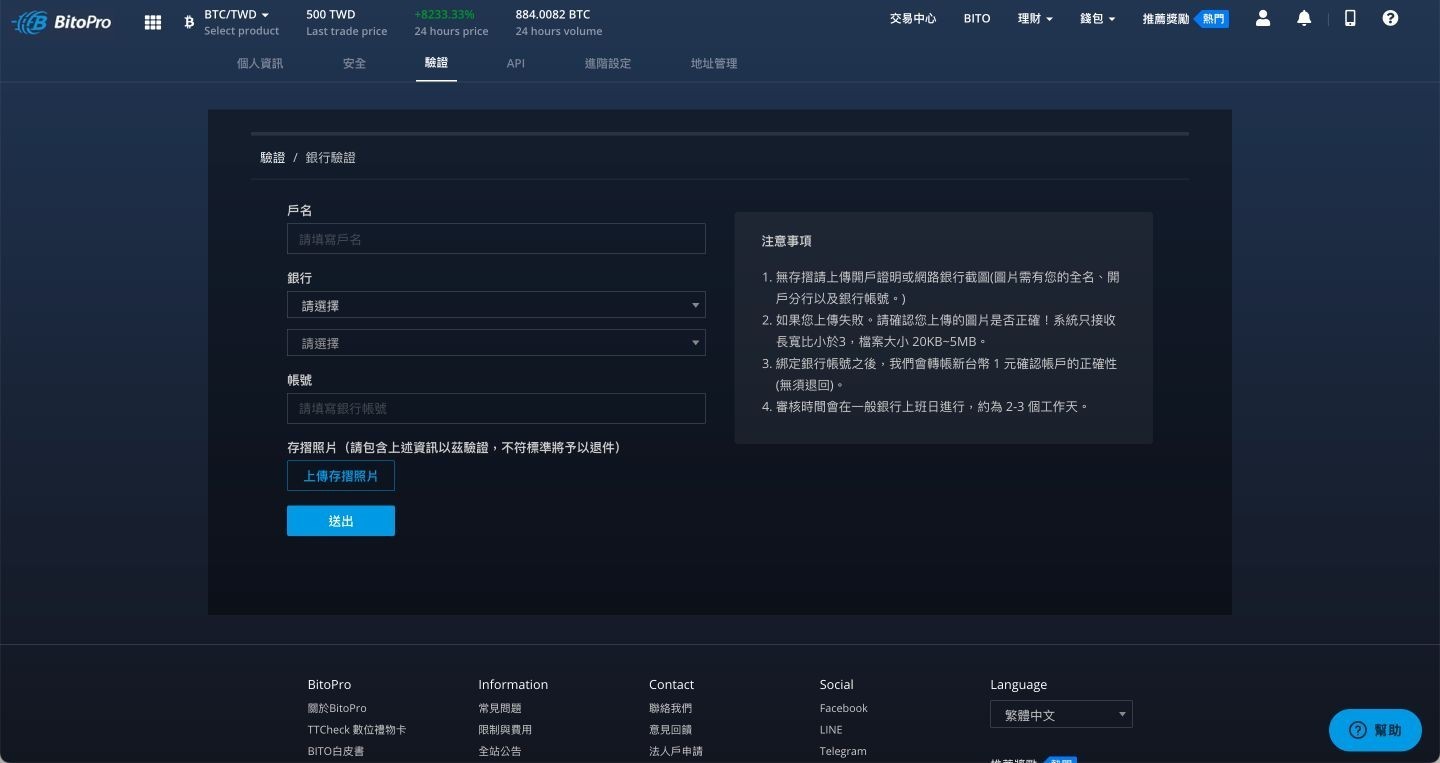Open the notifications bell icon
This screenshot has width=1440, height=763.
coord(1303,18)
